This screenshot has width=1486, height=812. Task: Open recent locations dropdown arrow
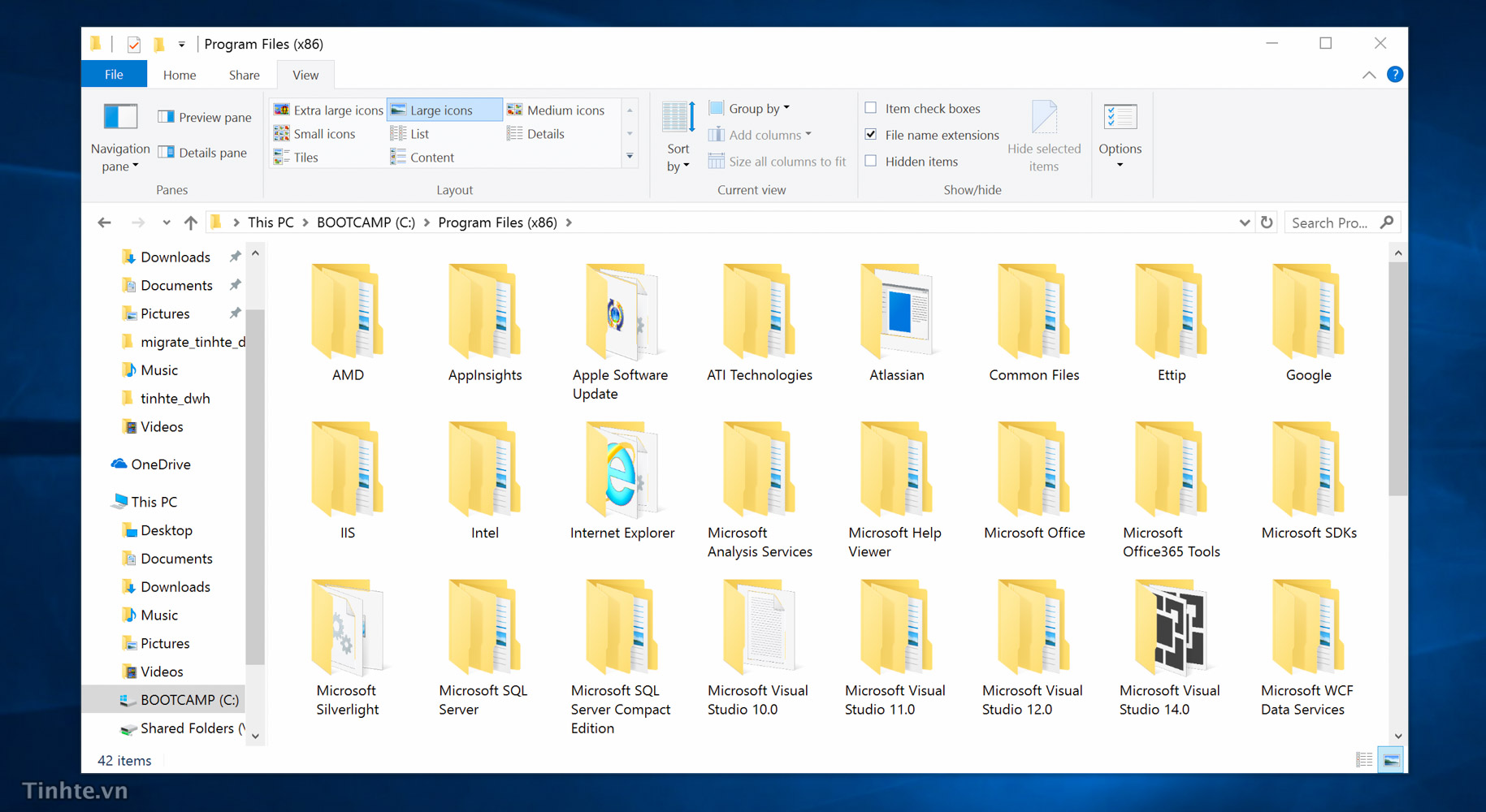pyautogui.click(x=166, y=222)
